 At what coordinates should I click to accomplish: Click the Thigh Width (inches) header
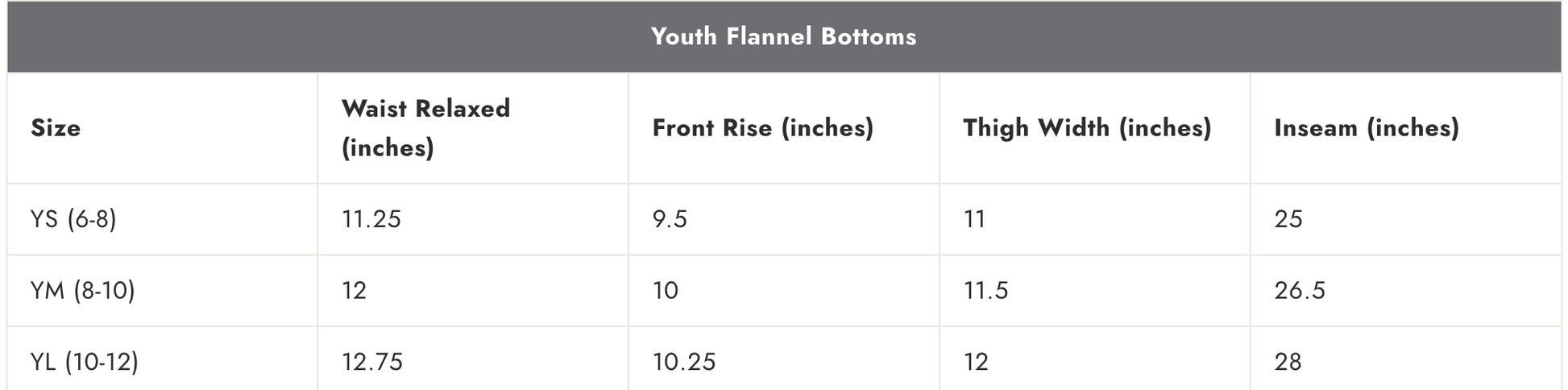tap(1087, 127)
